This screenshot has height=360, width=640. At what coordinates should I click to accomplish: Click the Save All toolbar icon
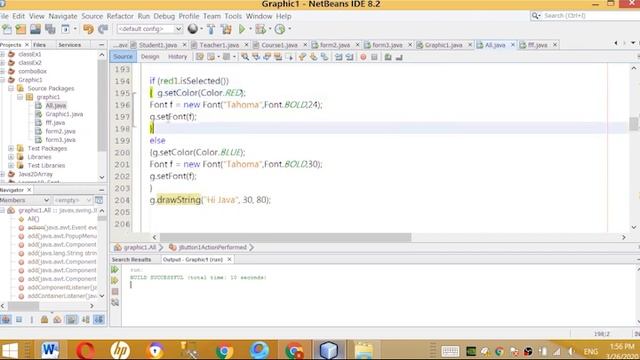(50, 29)
